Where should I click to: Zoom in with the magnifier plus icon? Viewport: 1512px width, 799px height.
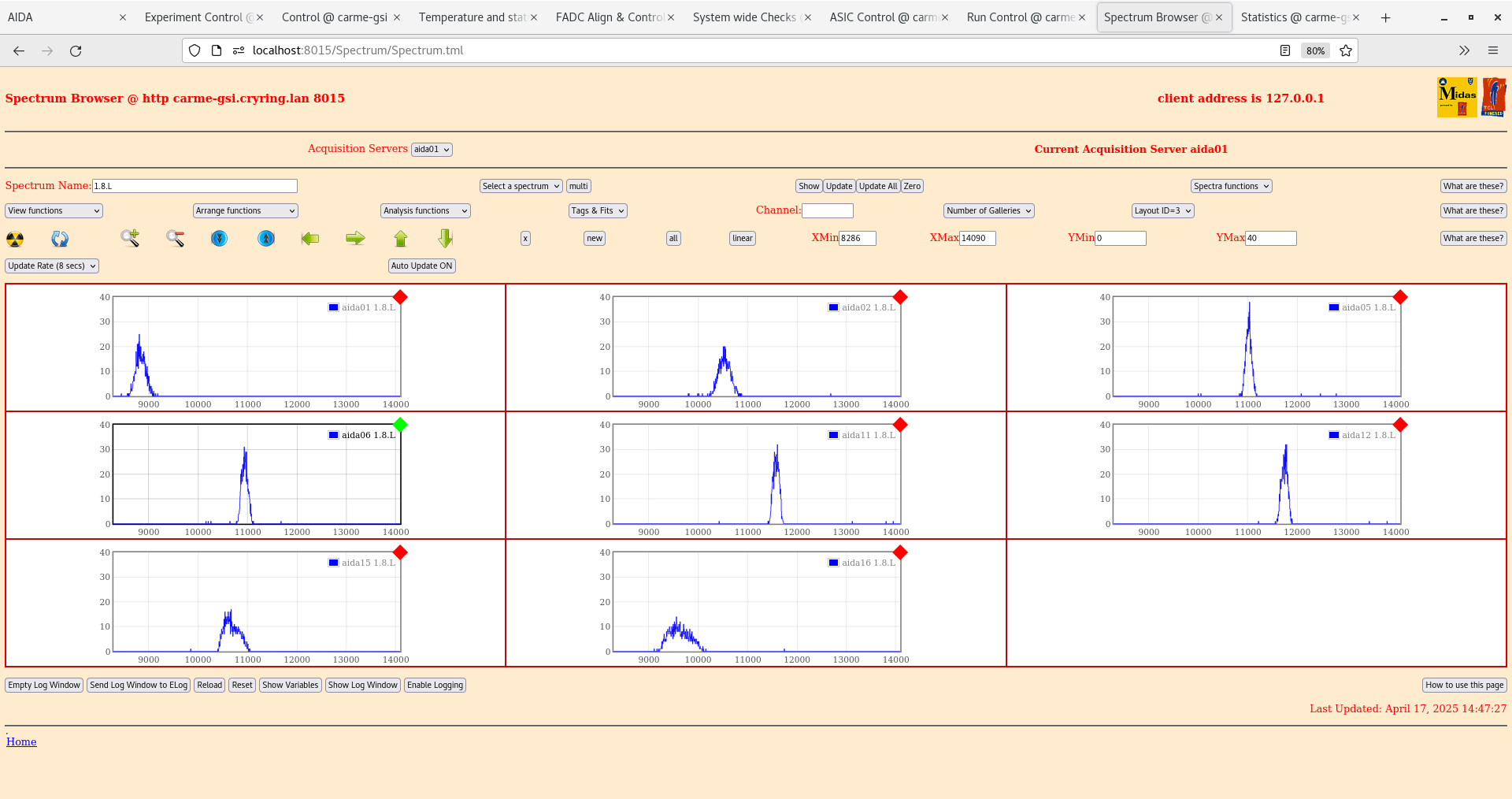pos(130,238)
